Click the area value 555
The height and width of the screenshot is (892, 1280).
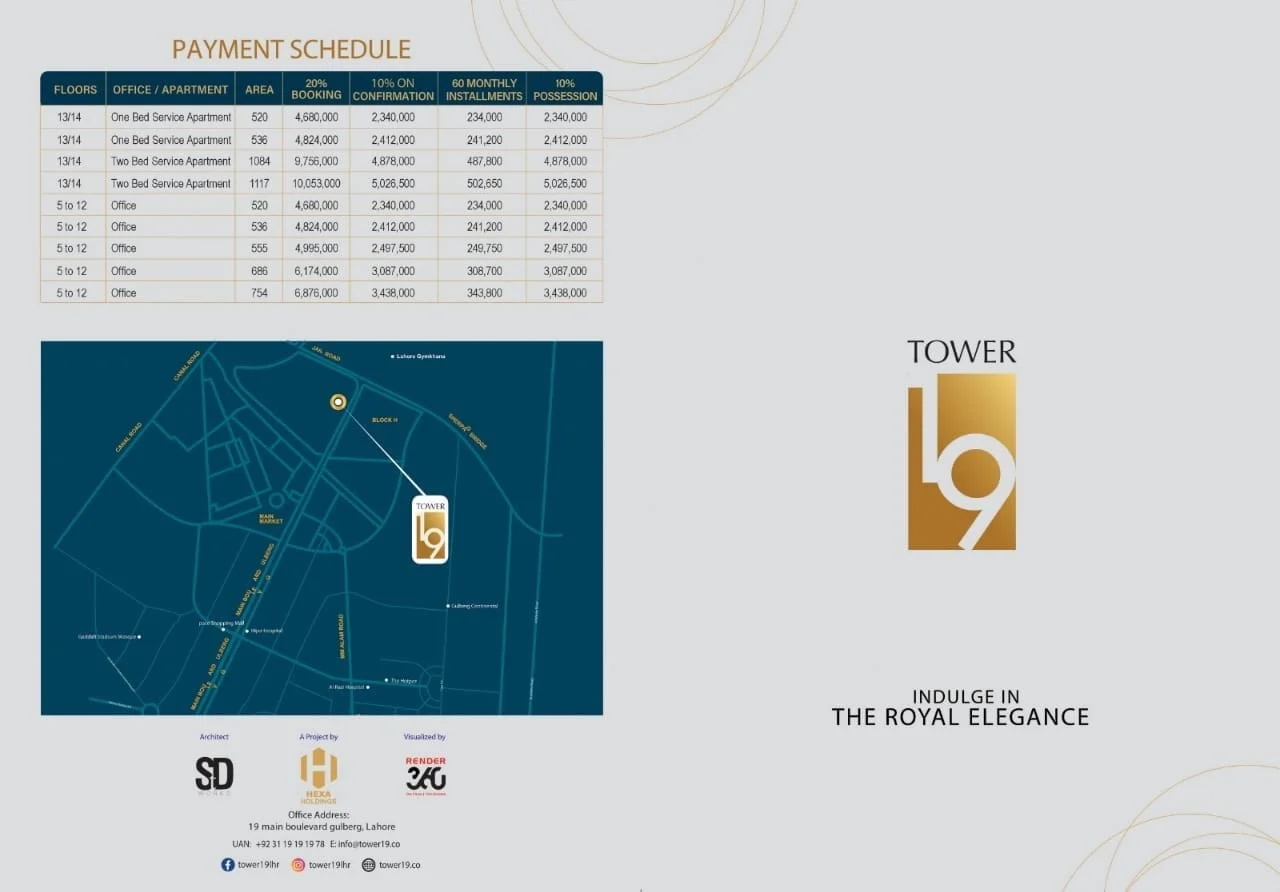pyautogui.click(x=260, y=248)
